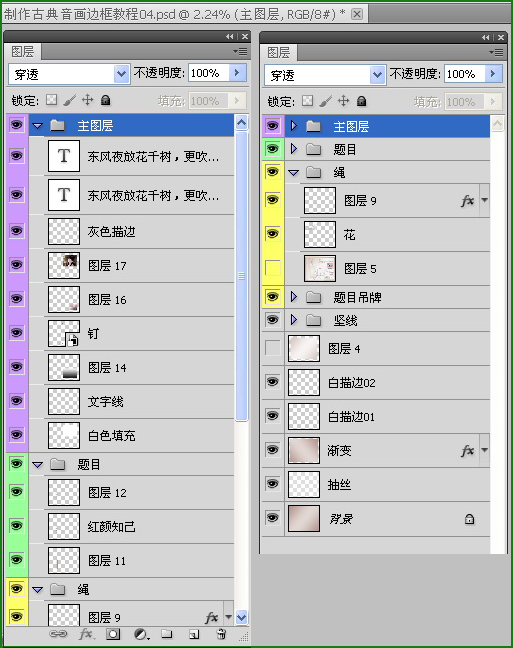This screenshot has height=648, width=513.
Task: Open 不透明度 slider arrow in right panel
Action: 493,74
